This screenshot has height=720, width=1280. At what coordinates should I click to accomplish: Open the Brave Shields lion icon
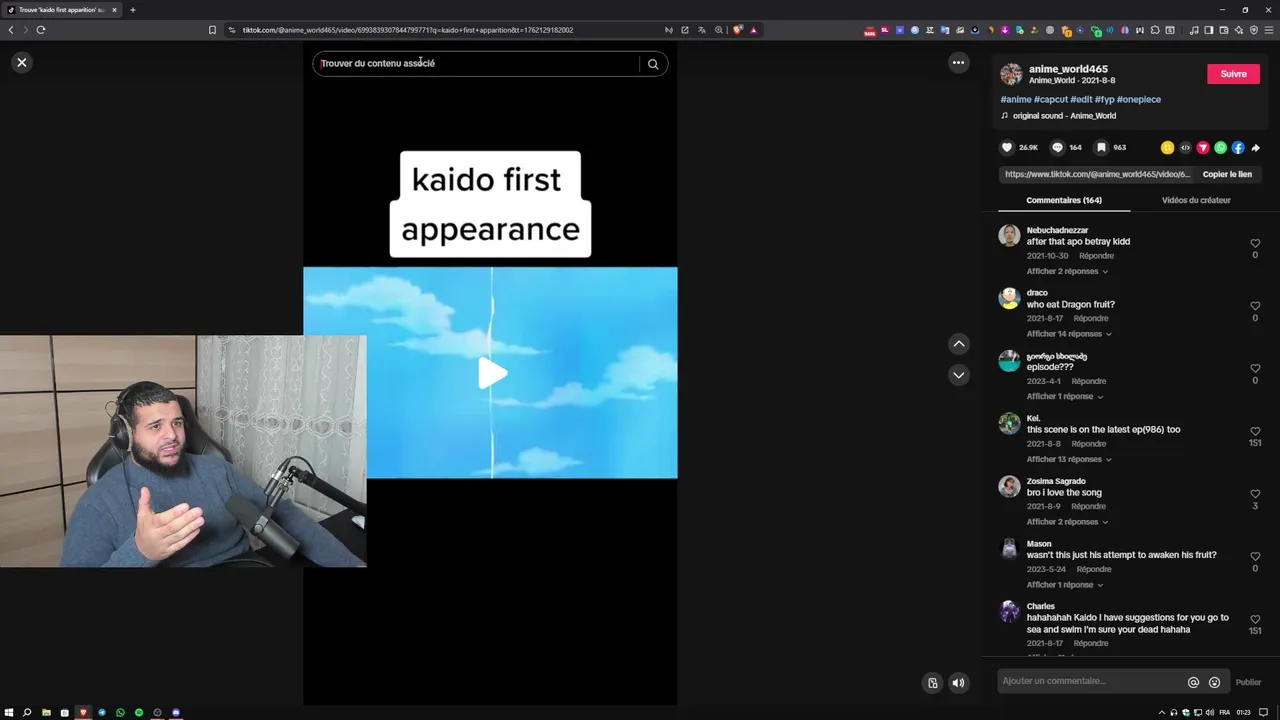coord(737,30)
